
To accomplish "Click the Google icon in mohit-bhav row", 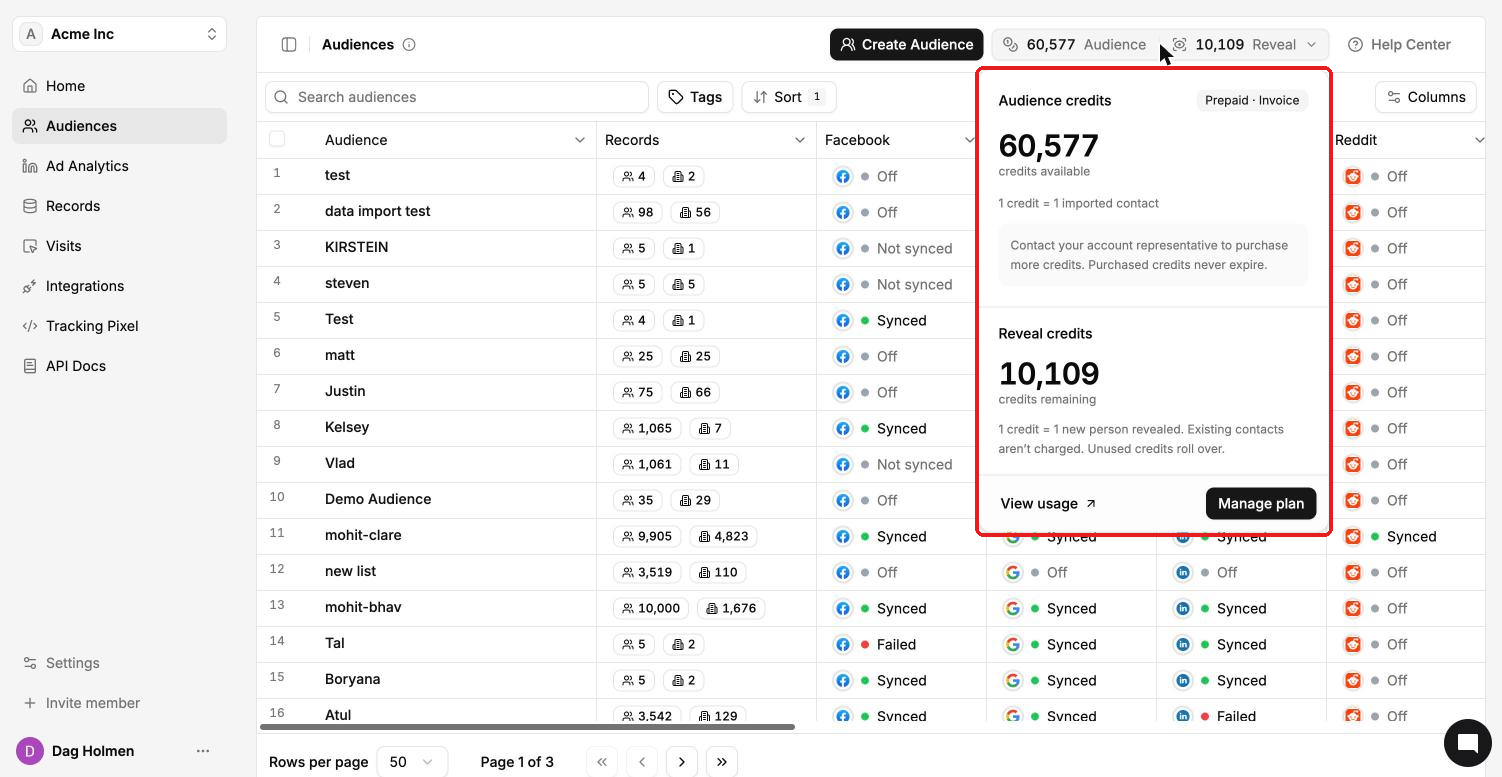I will 1013,608.
